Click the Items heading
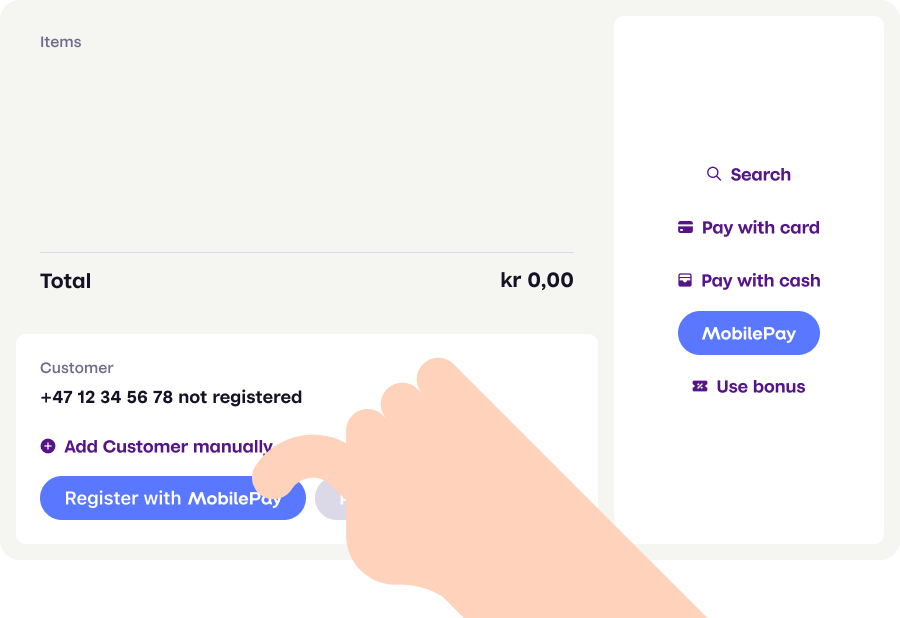Viewport: 900px width, 618px height. click(61, 42)
